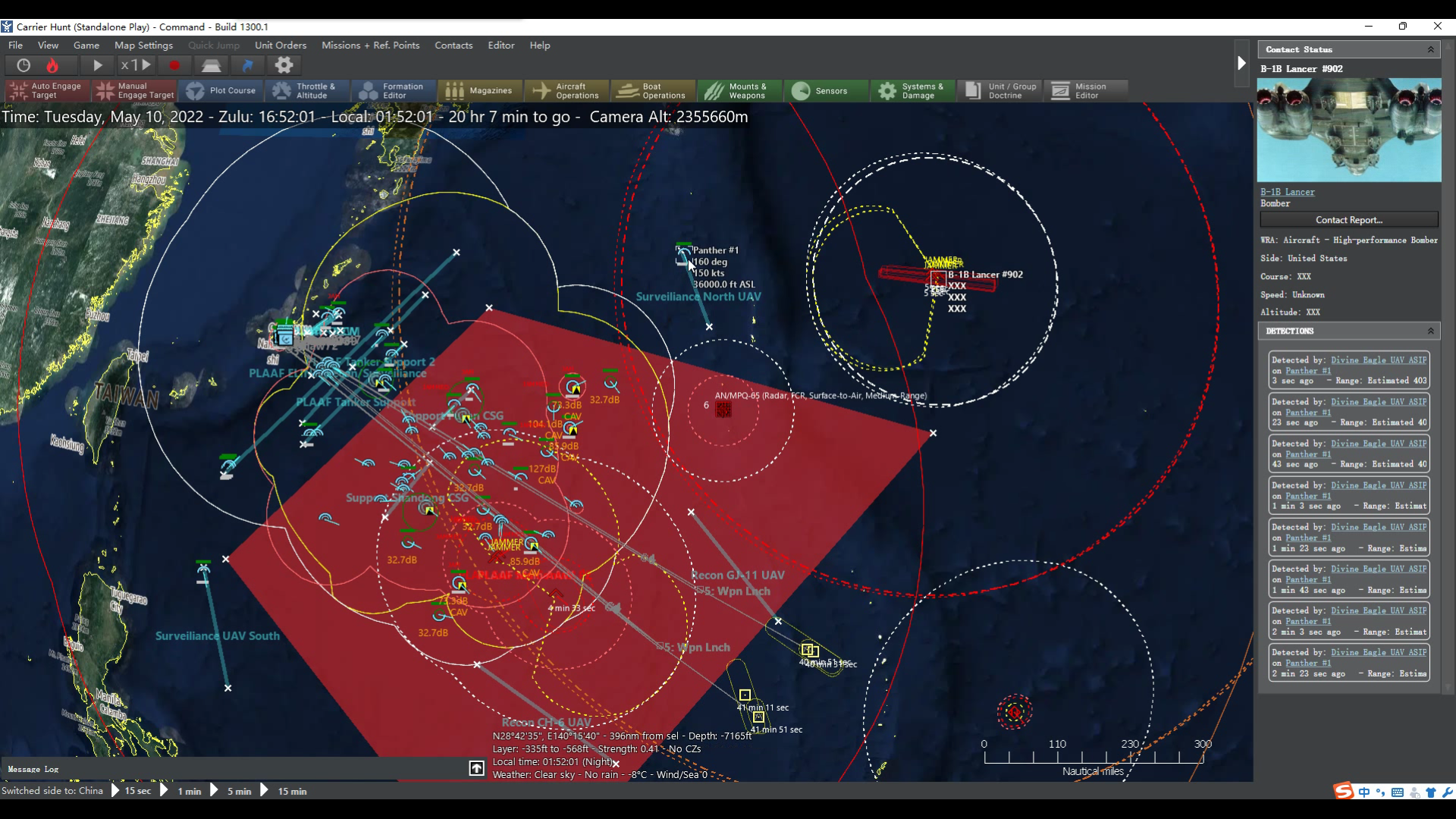
Task: Expand the Message Log arrow button
Action: [476, 768]
